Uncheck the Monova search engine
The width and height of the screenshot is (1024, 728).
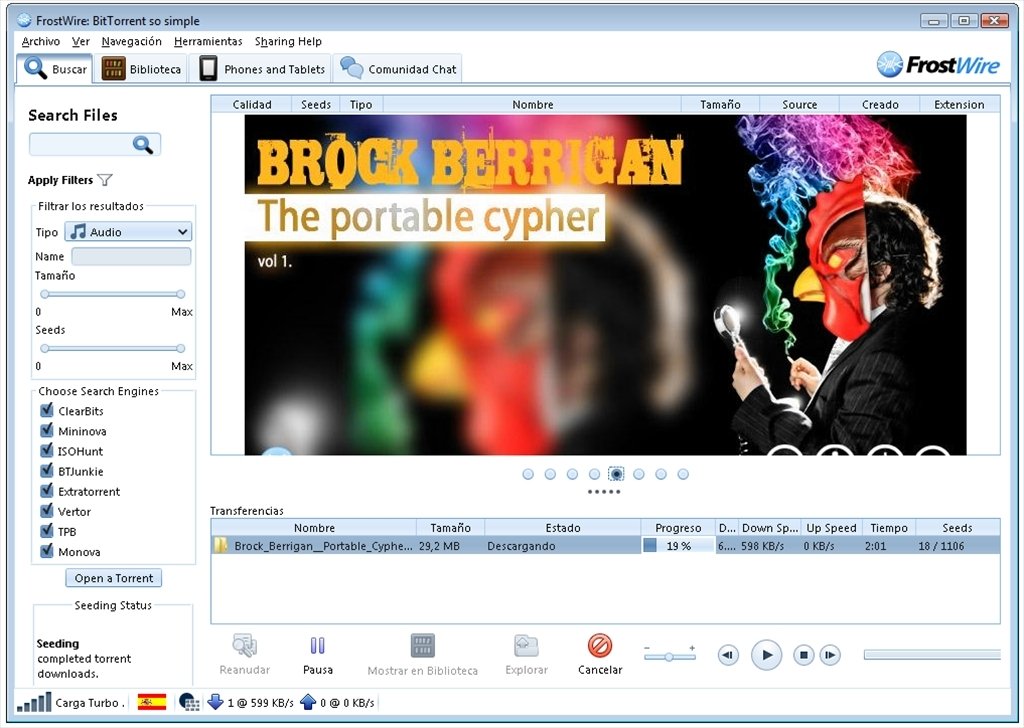[46, 551]
